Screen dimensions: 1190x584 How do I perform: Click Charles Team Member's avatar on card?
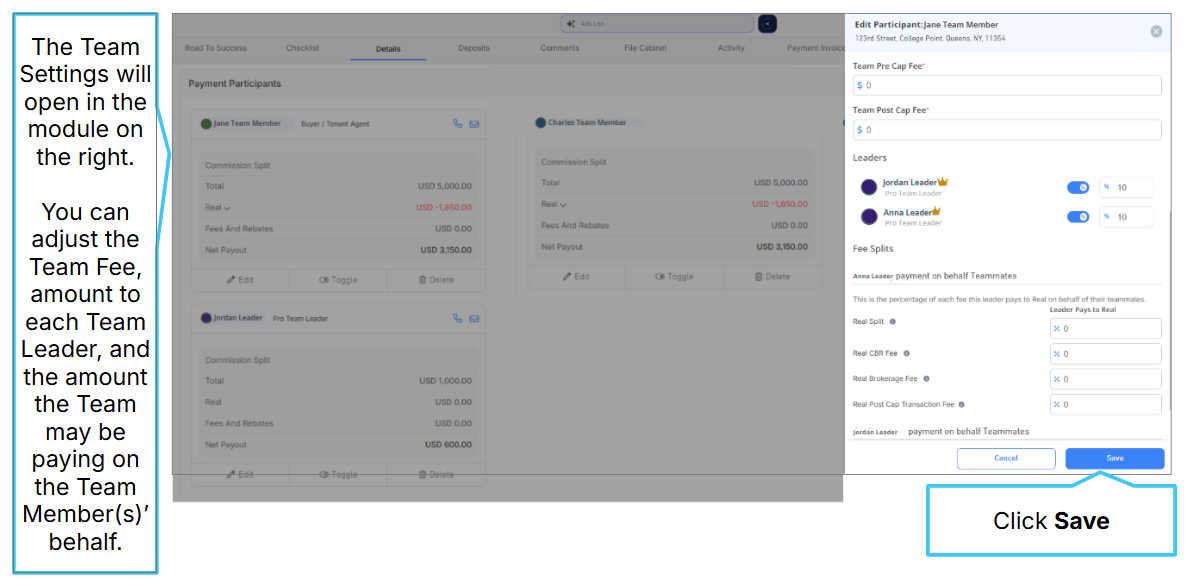pyautogui.click(x=540, y=122)
